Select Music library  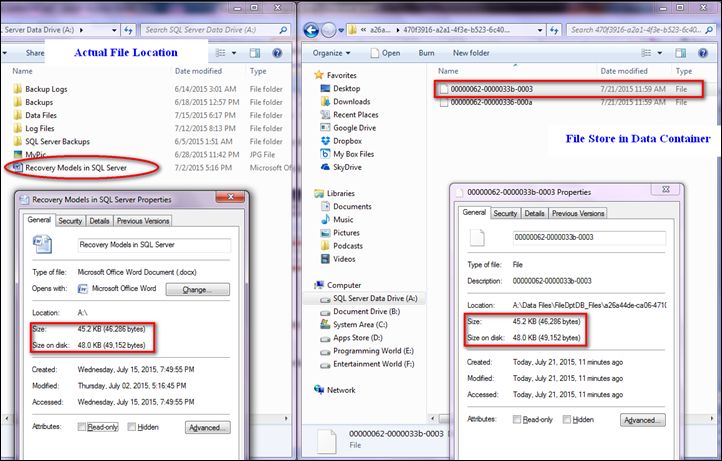(x=343, y=220)
